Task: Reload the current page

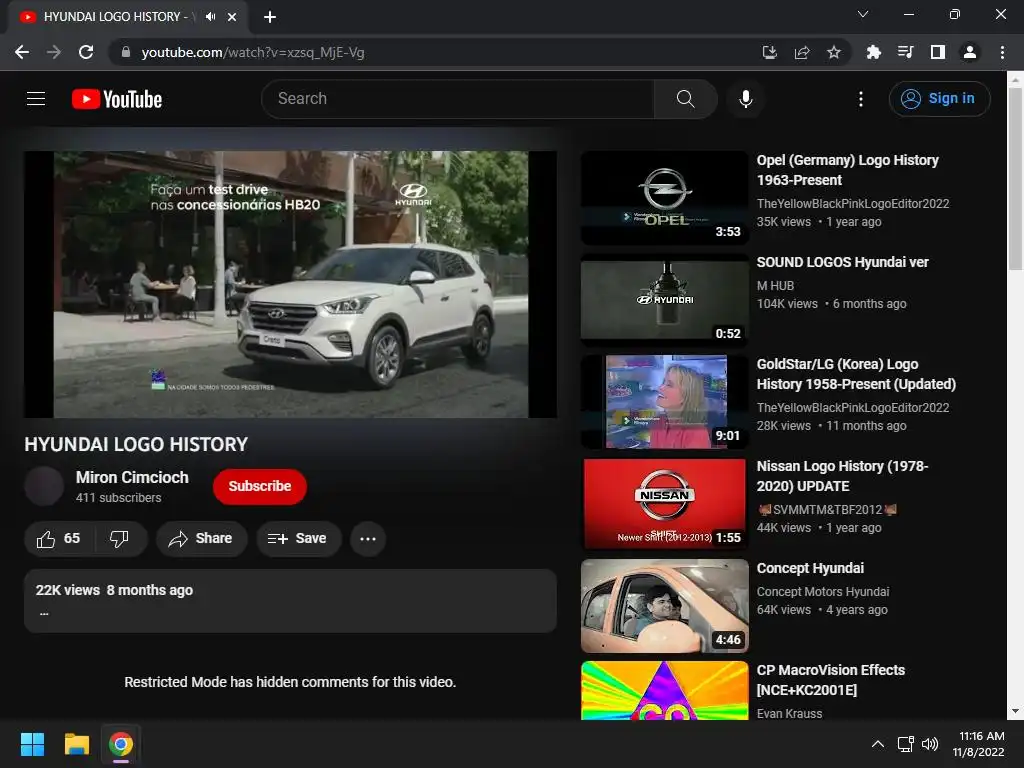Action: pyautogui.click(x=86, y=52)
